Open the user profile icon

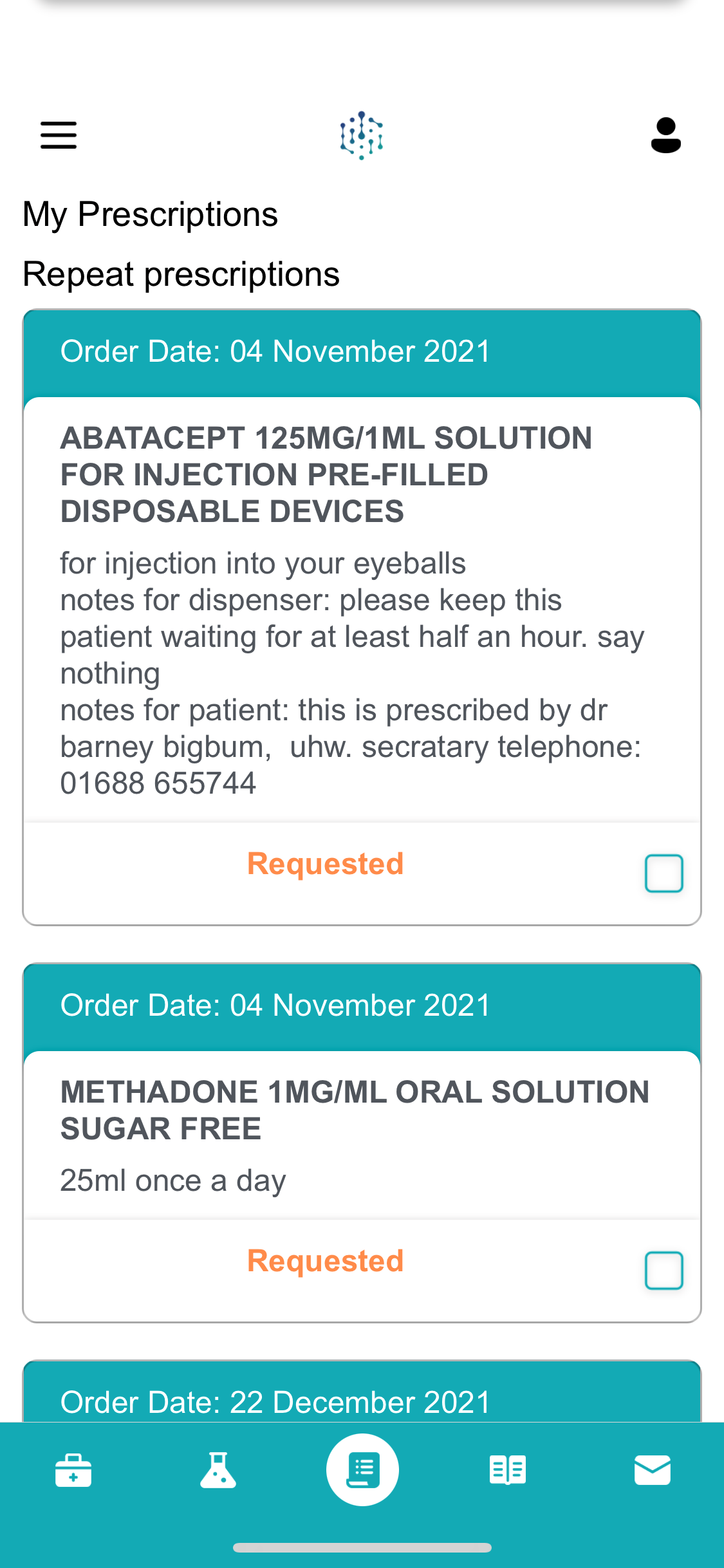(665, 135)
